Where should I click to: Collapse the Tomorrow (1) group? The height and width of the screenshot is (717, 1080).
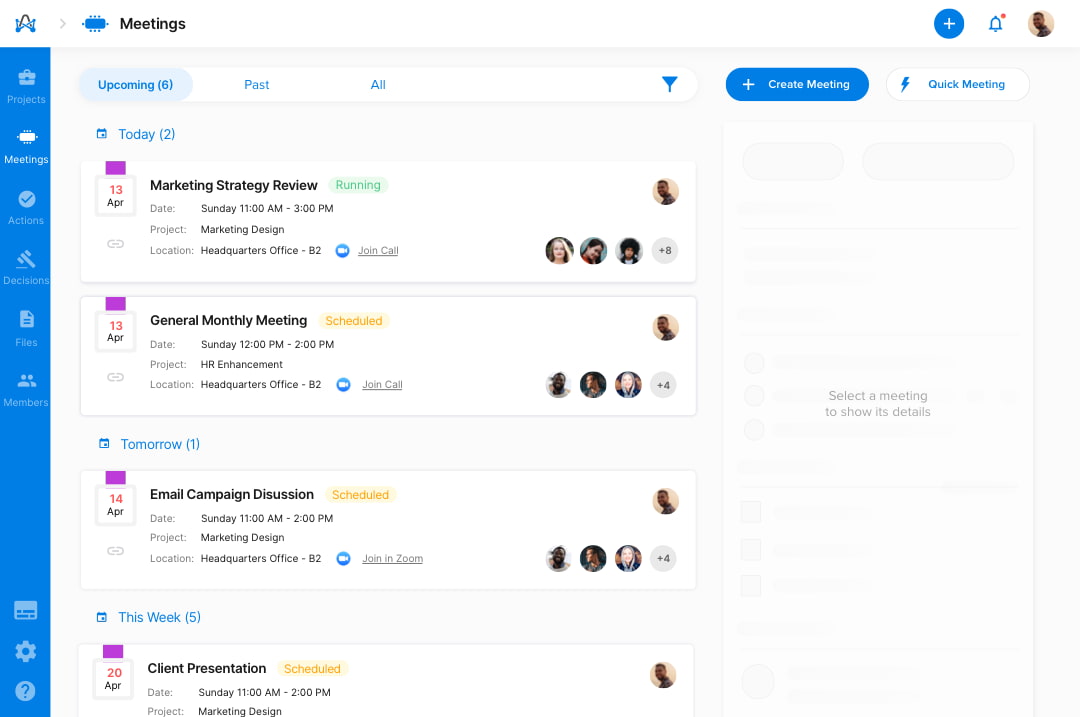(160, 444)
